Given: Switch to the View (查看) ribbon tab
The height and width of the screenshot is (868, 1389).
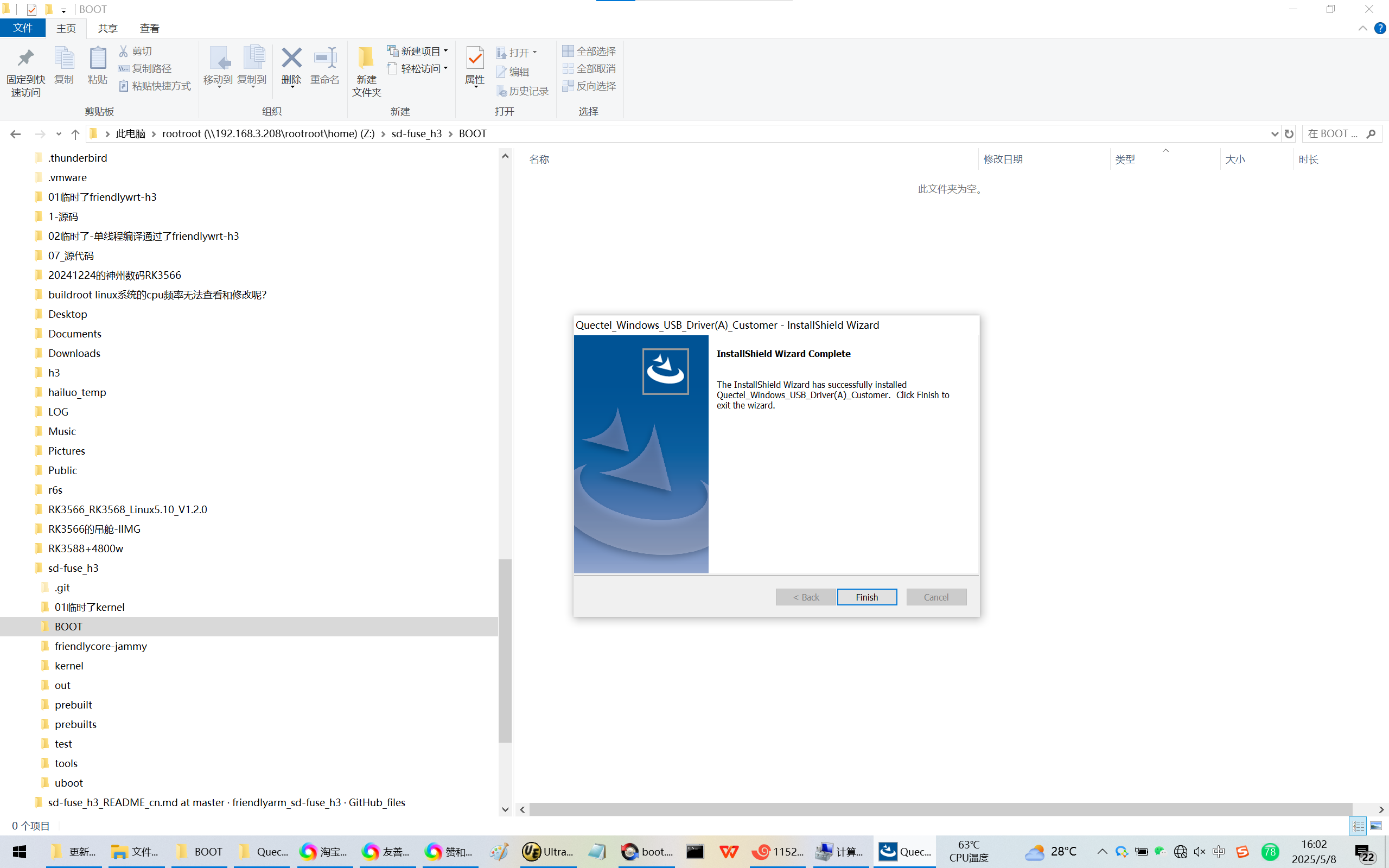Looking at the screenshot, I should coord(149,28).
